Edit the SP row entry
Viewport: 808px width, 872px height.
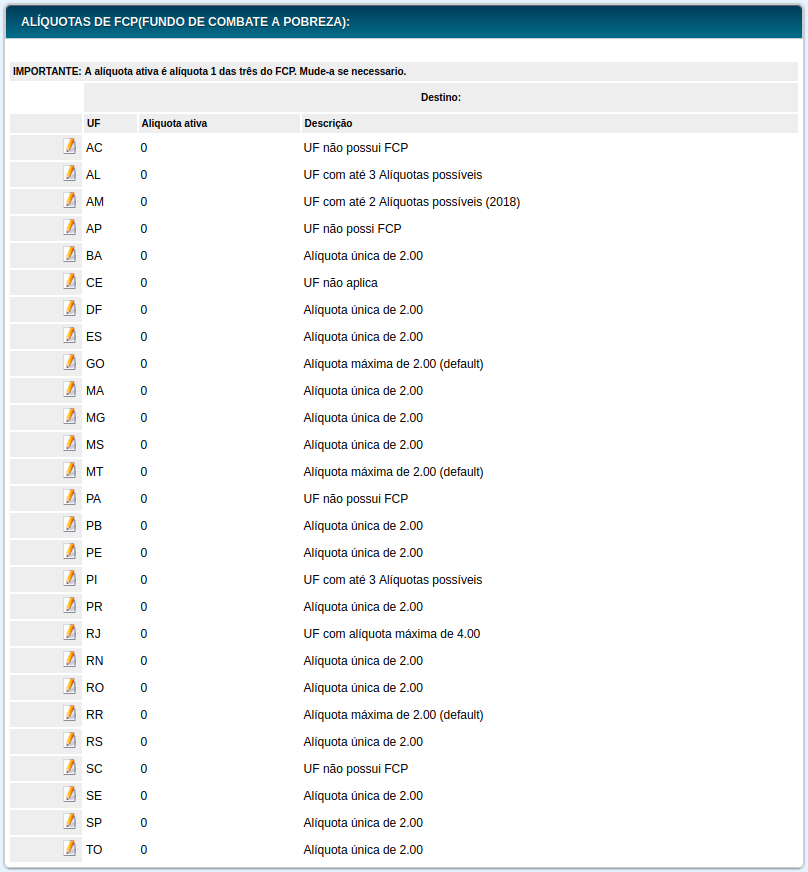(70, 821)
